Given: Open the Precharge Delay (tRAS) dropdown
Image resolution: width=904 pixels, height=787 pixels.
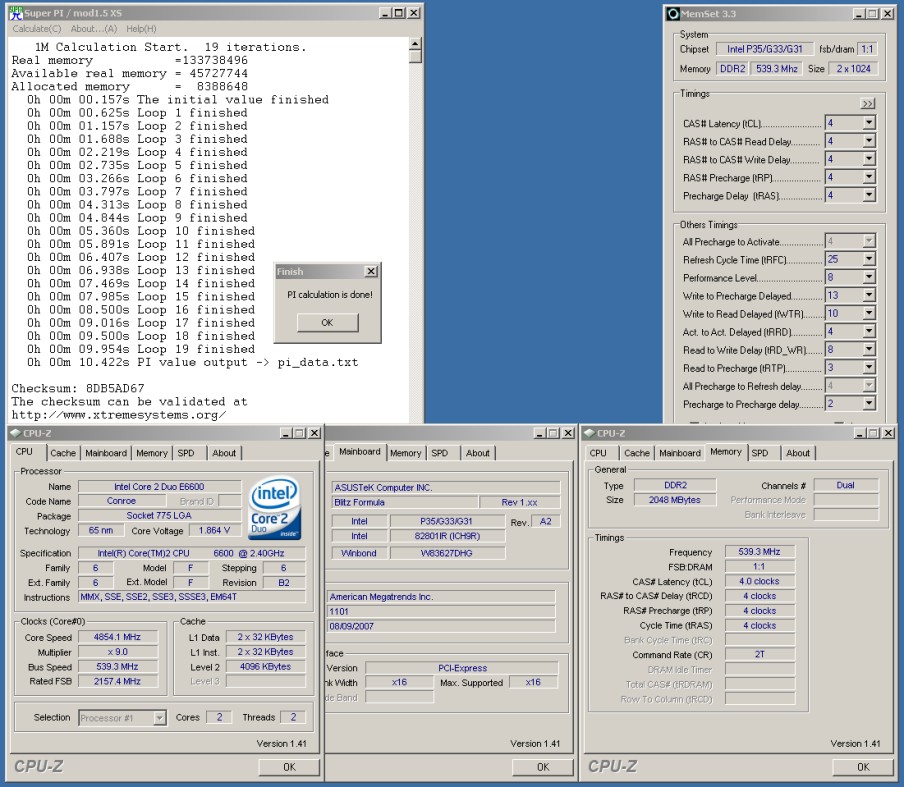Looking at the screenshot, I should point(869,195).
